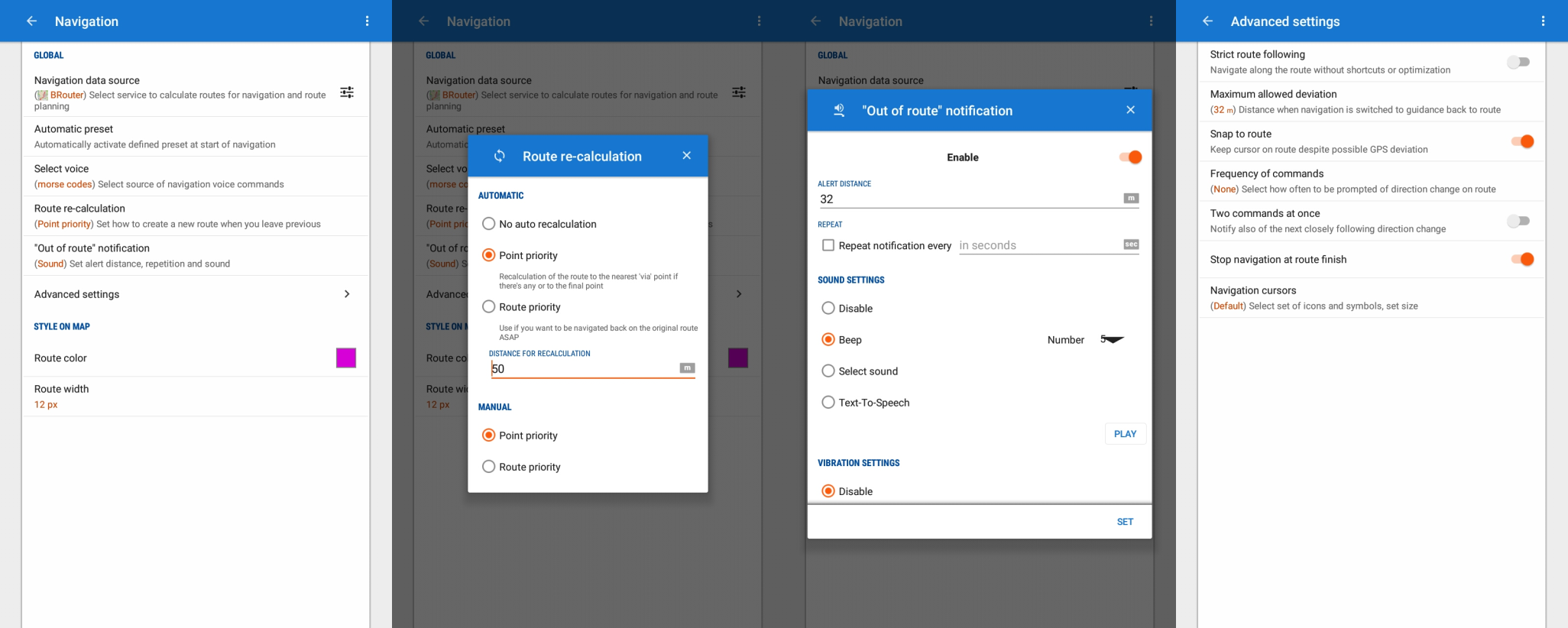Expand Advanced settings chevron
The height and width of the screenshot is (628, 1568).
tap(347, 294)
